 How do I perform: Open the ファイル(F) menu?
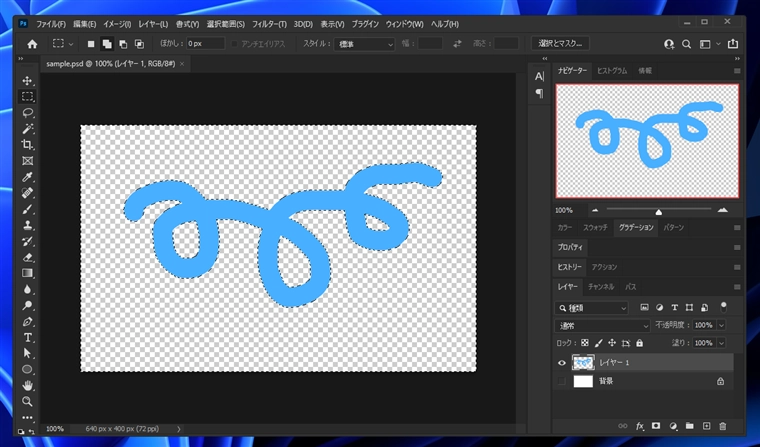tap(51, 24)
